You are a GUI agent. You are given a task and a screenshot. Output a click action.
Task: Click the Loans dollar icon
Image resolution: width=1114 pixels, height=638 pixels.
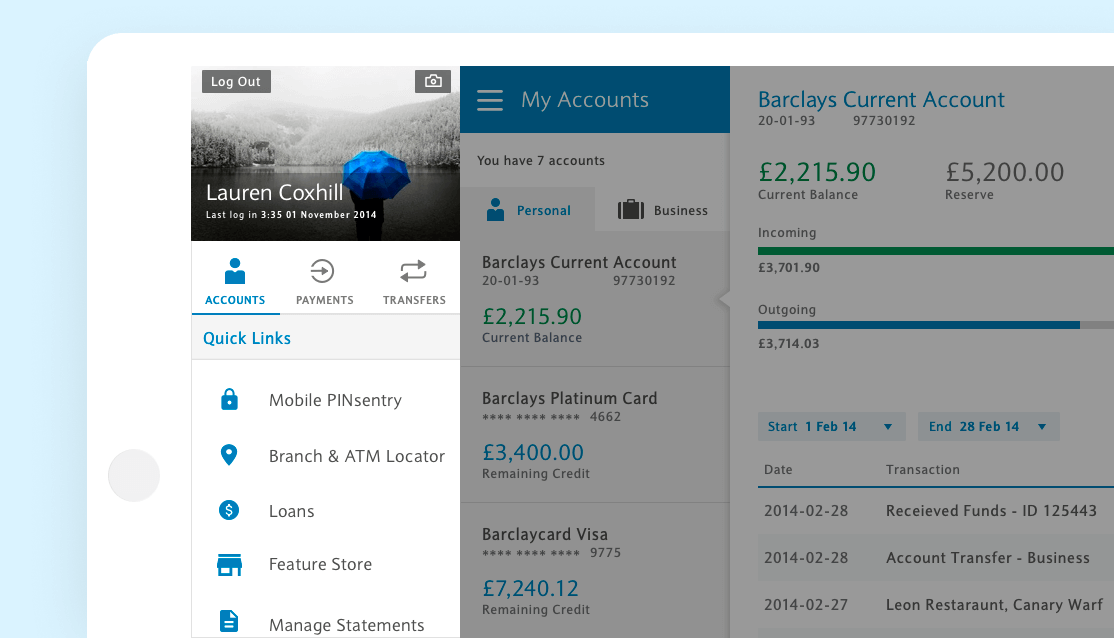point(229,511)
